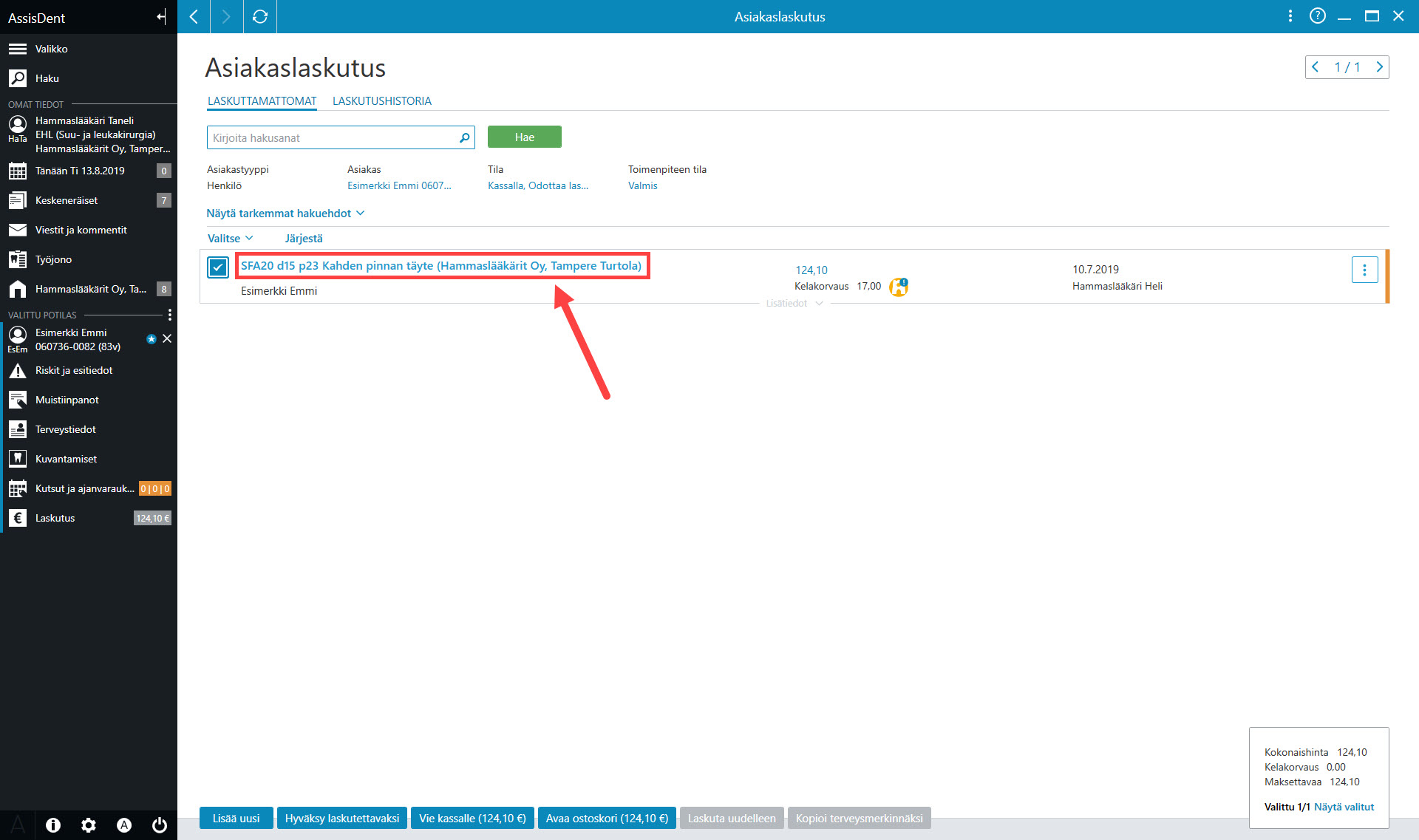Click the Hammaslääkäri Heli text in row
The width and height of the screenshot is (1419, 840).
[1117, 286]
